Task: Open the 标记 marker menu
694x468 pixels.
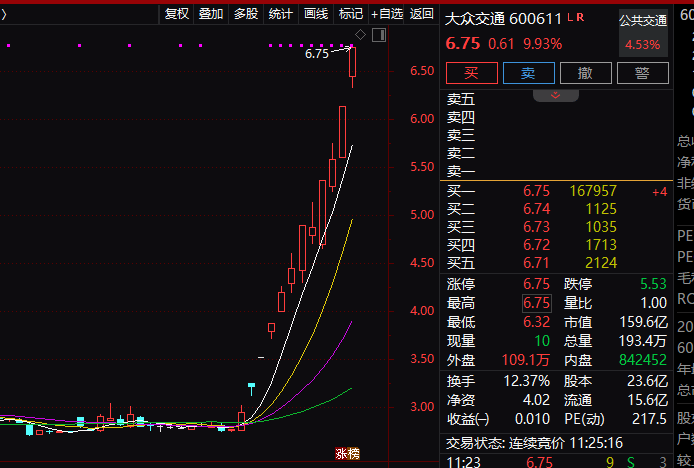Action: pyautogui.click(x=351, y=14)
